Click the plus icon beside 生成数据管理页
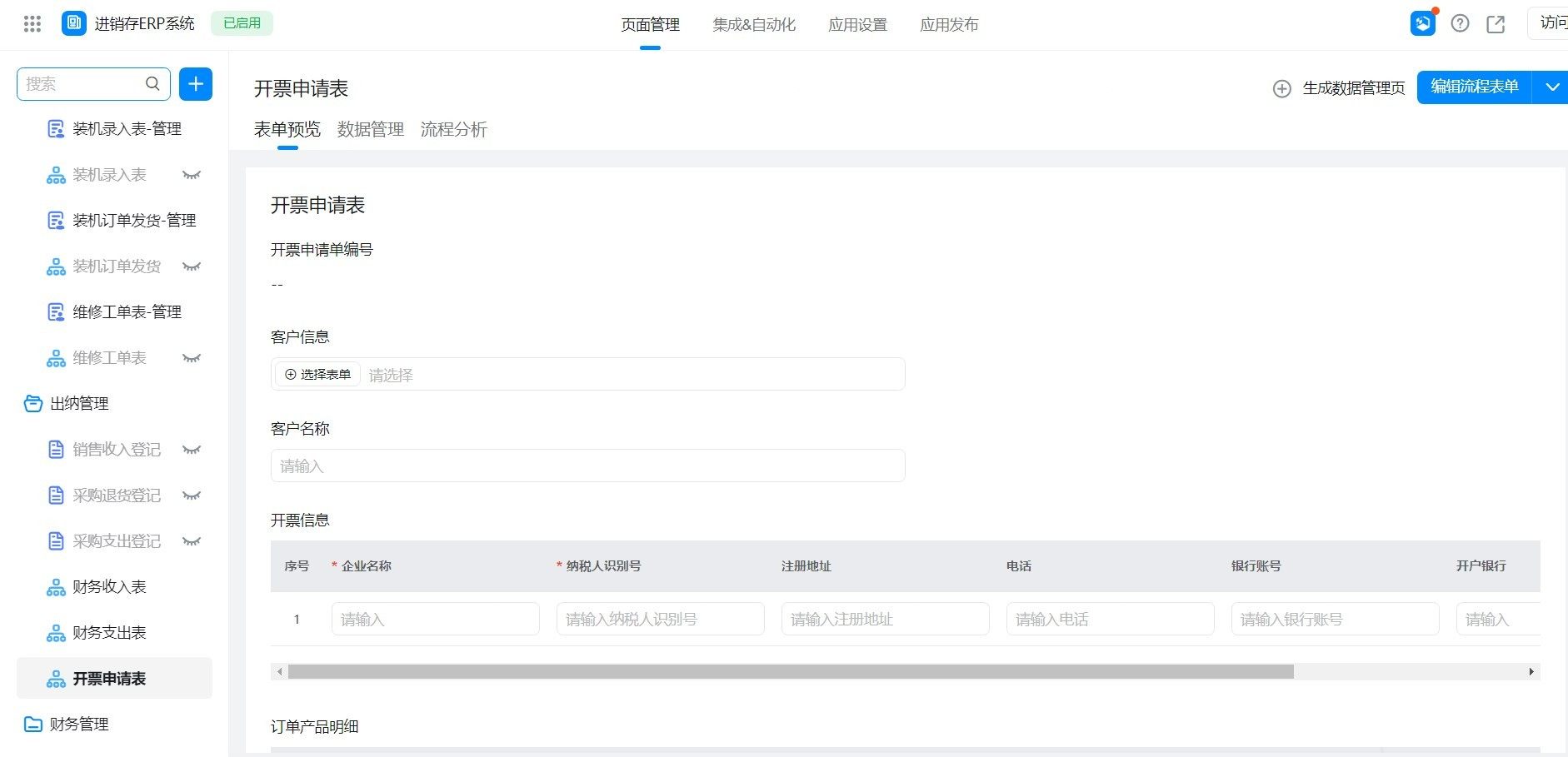The width and height of the screenshot is (1568, 757). (x=1282, y=88)
